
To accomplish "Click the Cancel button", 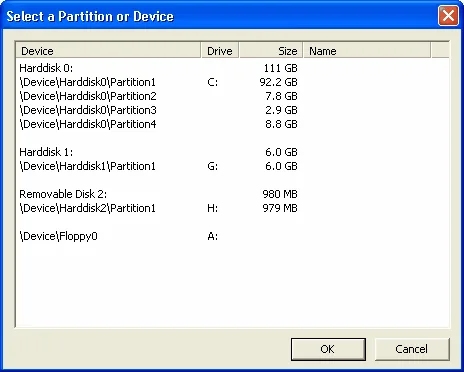I will [x=412, y=349].
